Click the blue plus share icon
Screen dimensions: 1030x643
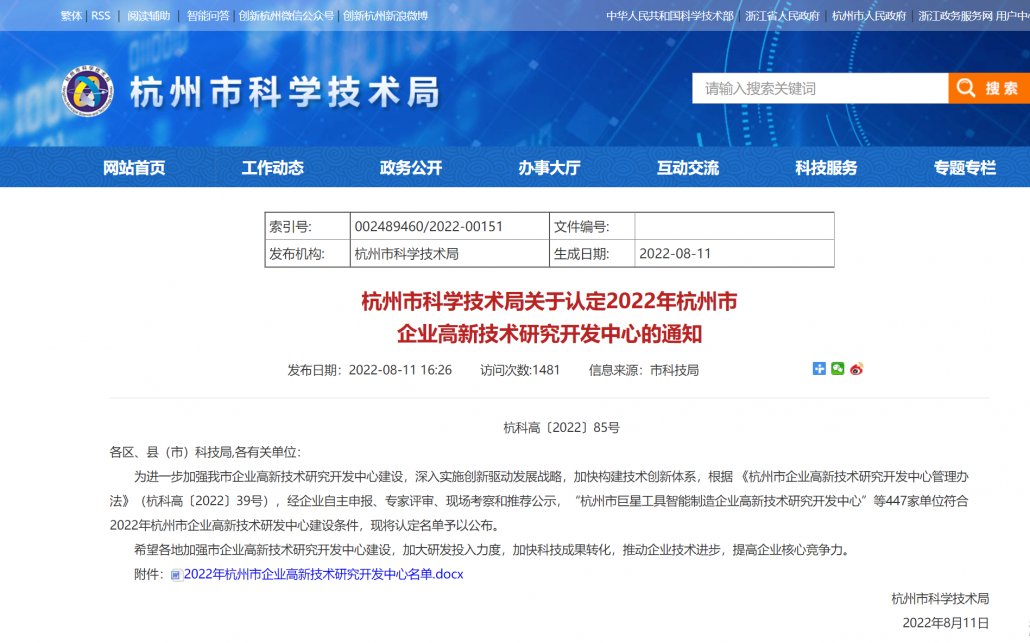(820, 369)
